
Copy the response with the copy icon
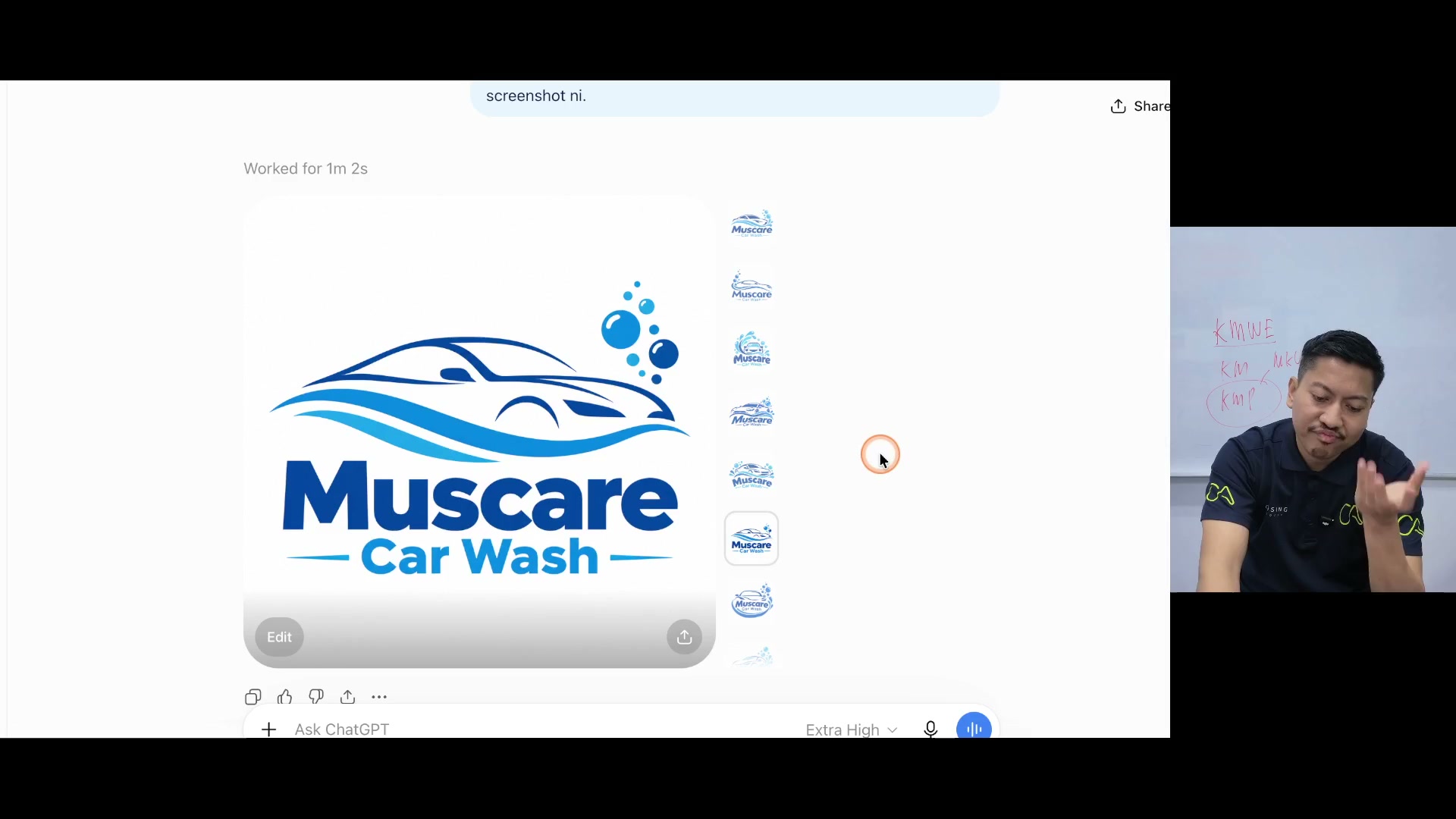click(253, 697)
